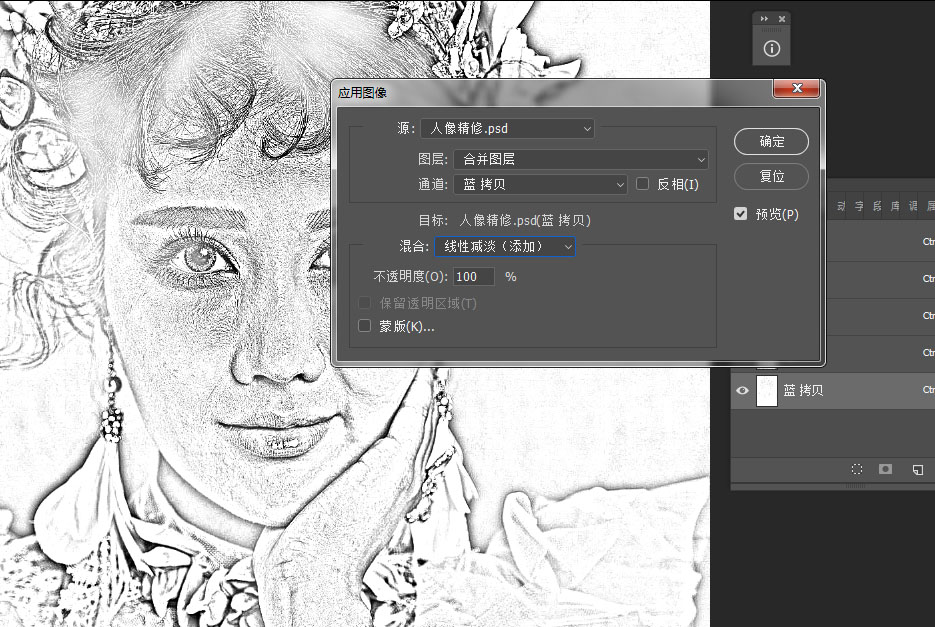The width and height of the screenshot is (935, 627).
Task: Click the 应用图像 dialog title
Action: 363,92
